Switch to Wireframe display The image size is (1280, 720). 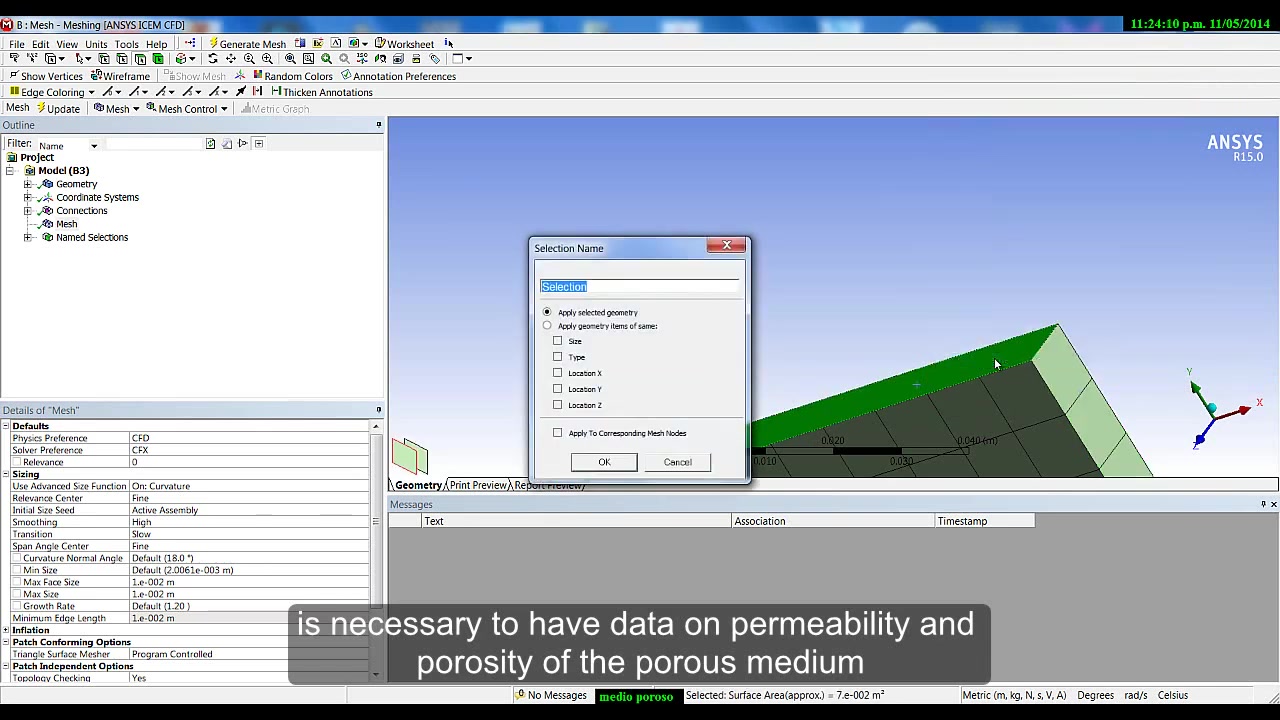[120, 76]
